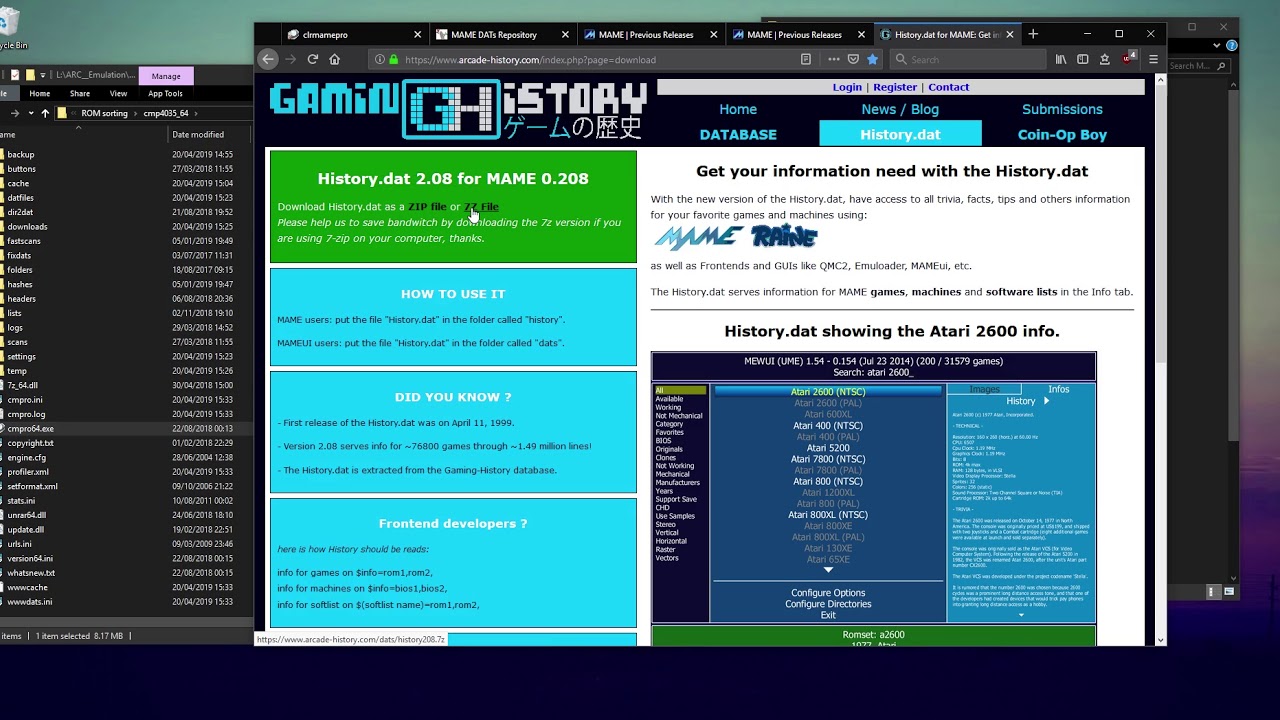This screenshot has width=1280, height=720.
Task: Expand ROM sorting breadcrumb arrow
Action: [134, 113]
